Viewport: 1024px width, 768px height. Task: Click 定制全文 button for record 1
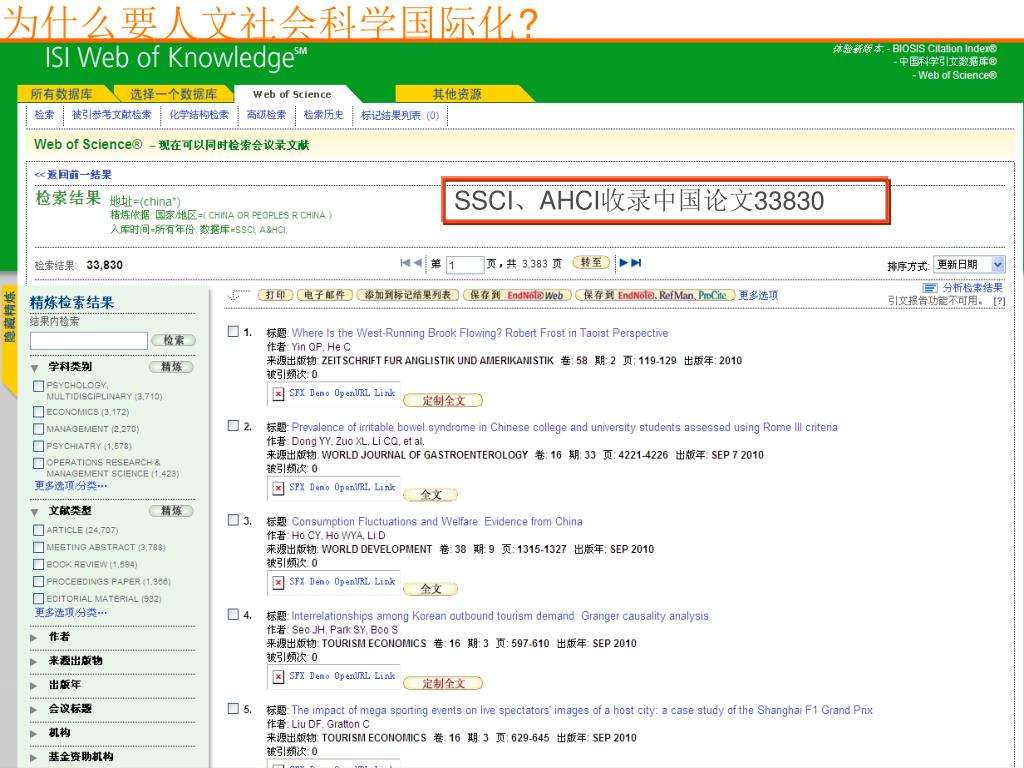[x=443, y=400]
